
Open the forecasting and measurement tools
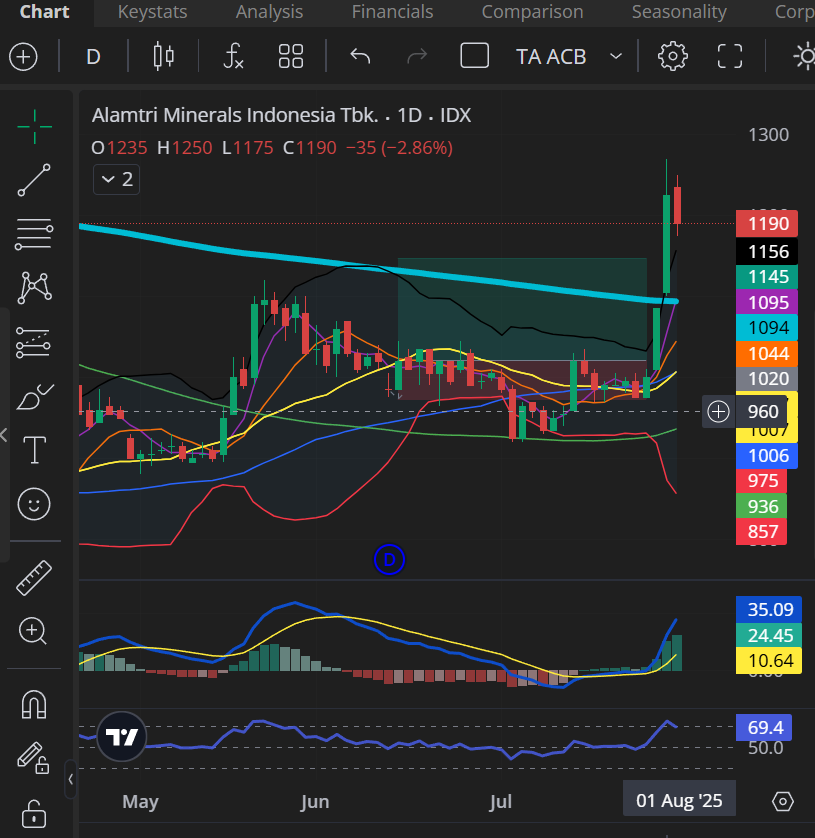34,342
